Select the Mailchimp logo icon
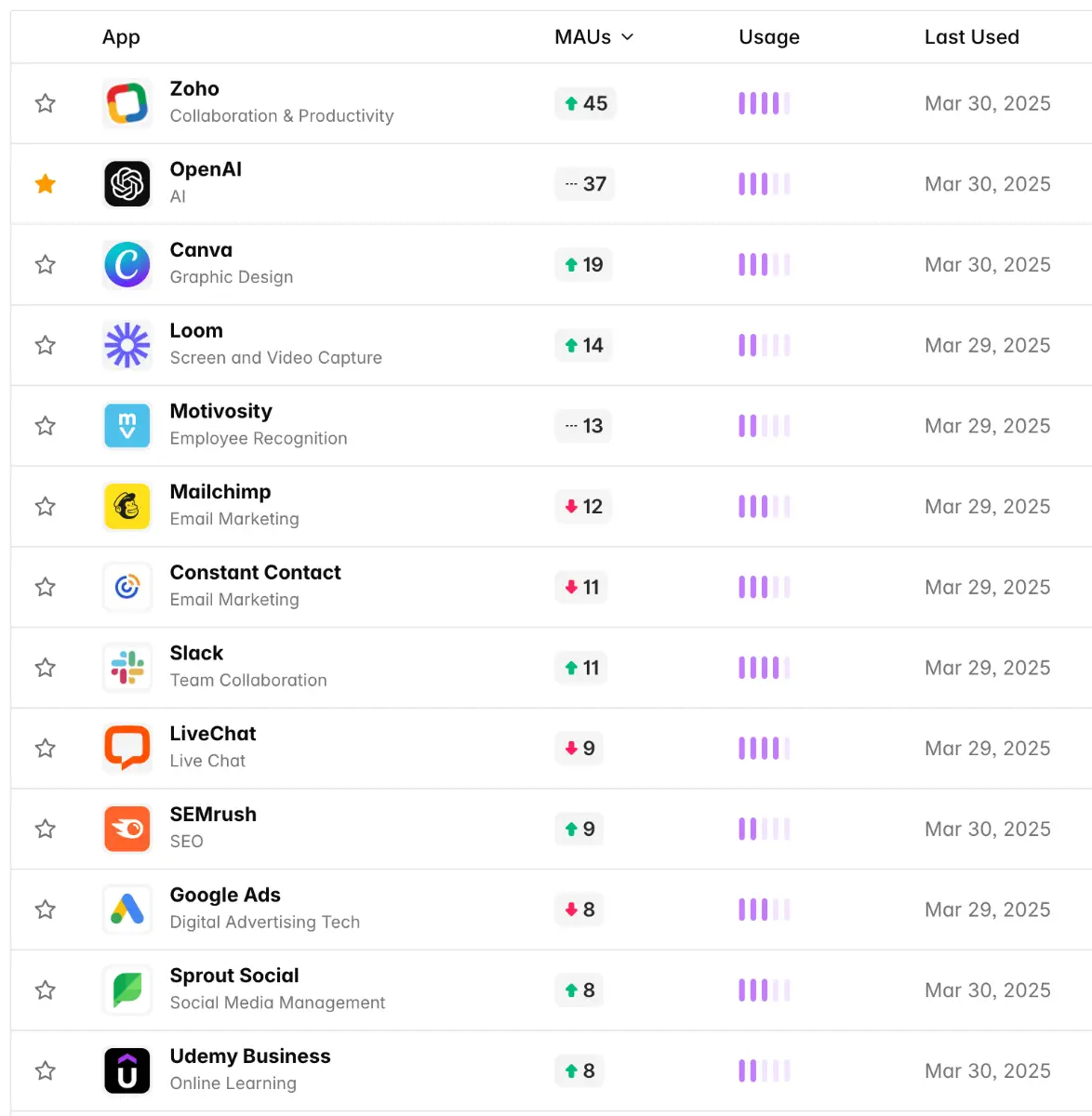This screenshot has width=1092, height=1116. tap(127, 507)
